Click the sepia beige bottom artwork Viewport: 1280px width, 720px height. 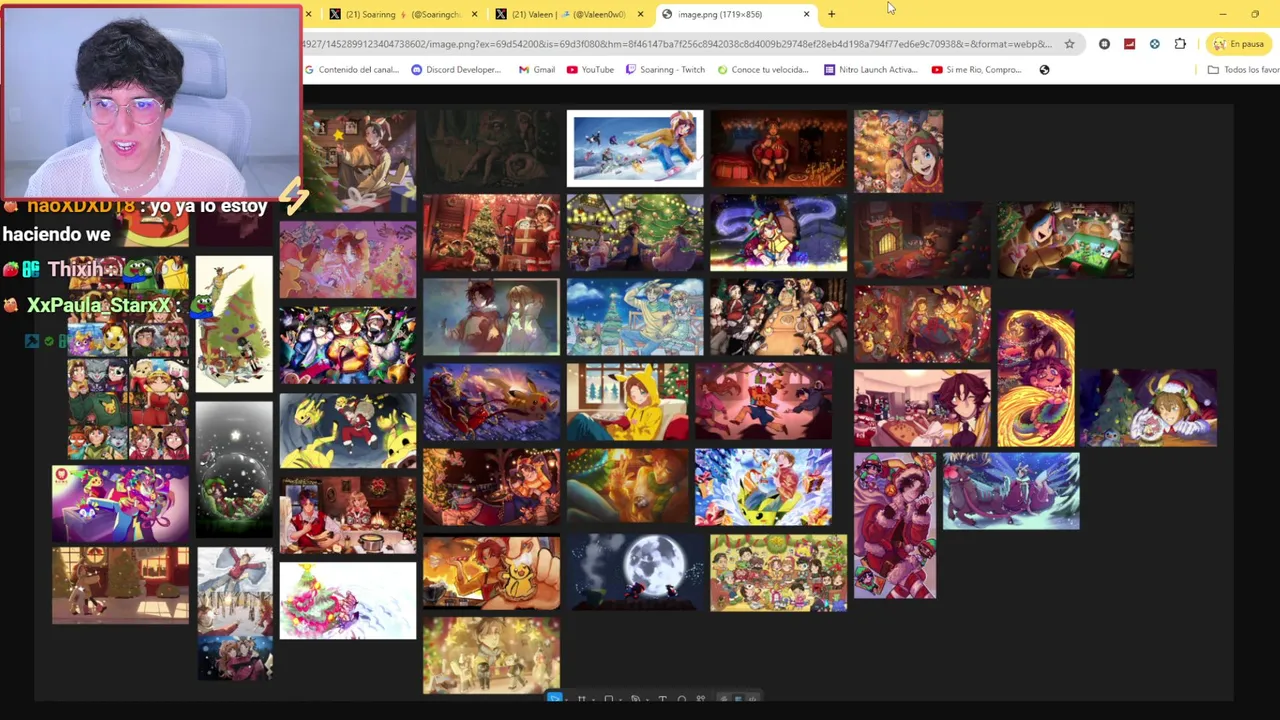(491, 656)
